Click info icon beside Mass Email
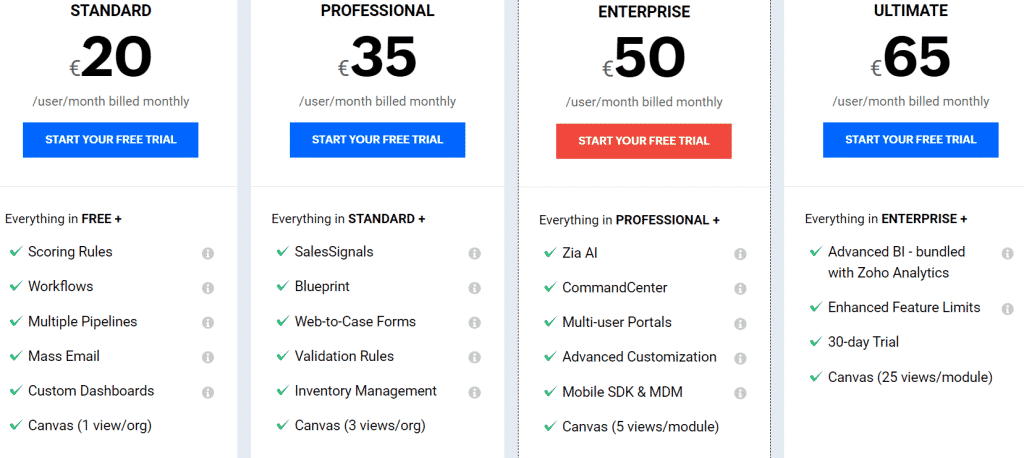 [208, 357]
